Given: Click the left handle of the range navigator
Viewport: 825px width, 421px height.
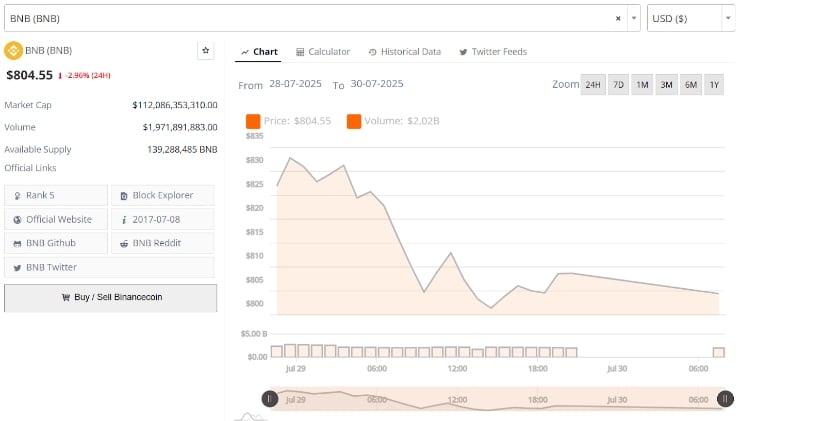Looking at the screenshot, I should (269, 399).
